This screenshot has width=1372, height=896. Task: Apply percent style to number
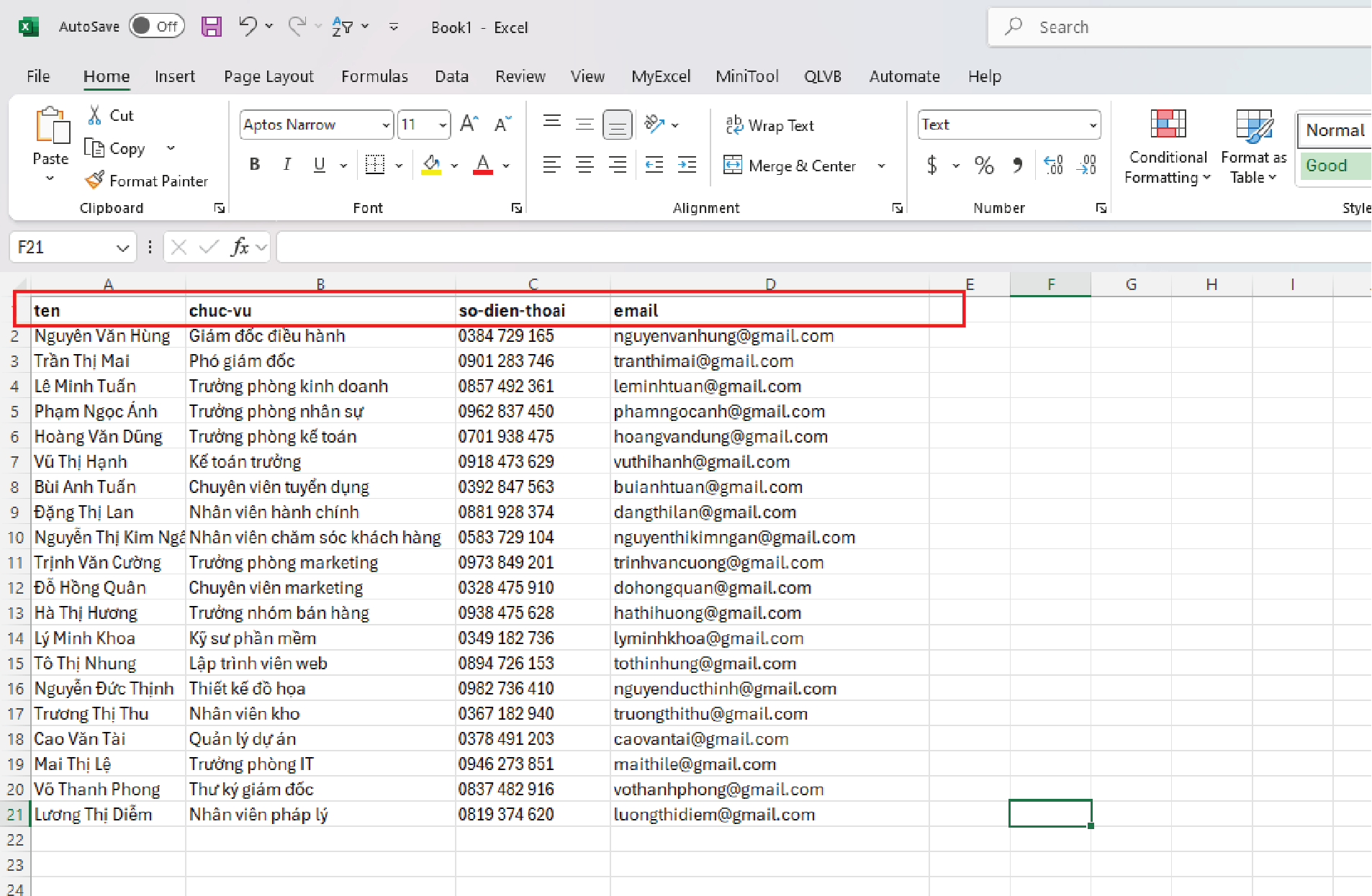(x=983, y=166)
